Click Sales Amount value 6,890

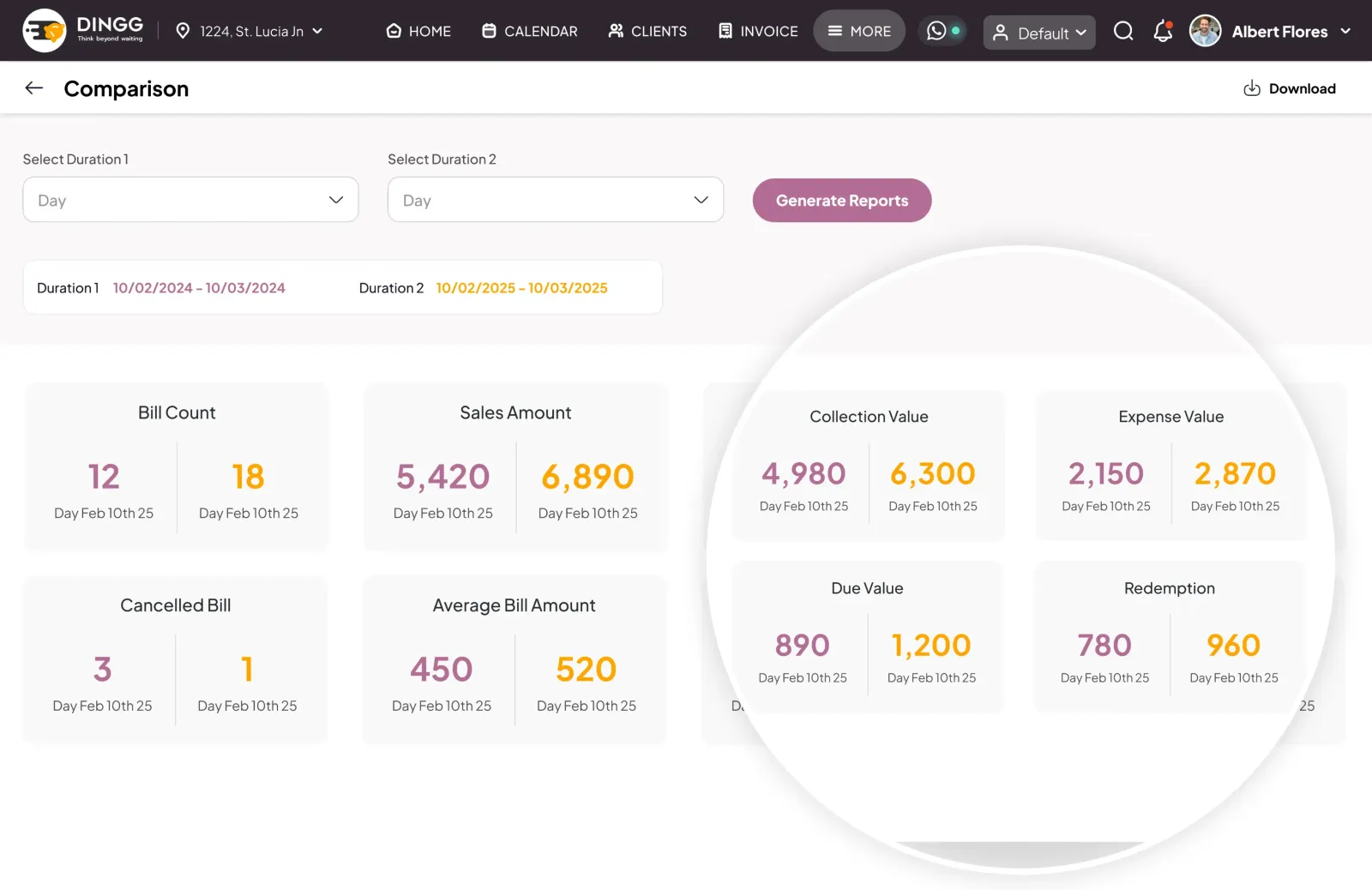tap(588, 477)
